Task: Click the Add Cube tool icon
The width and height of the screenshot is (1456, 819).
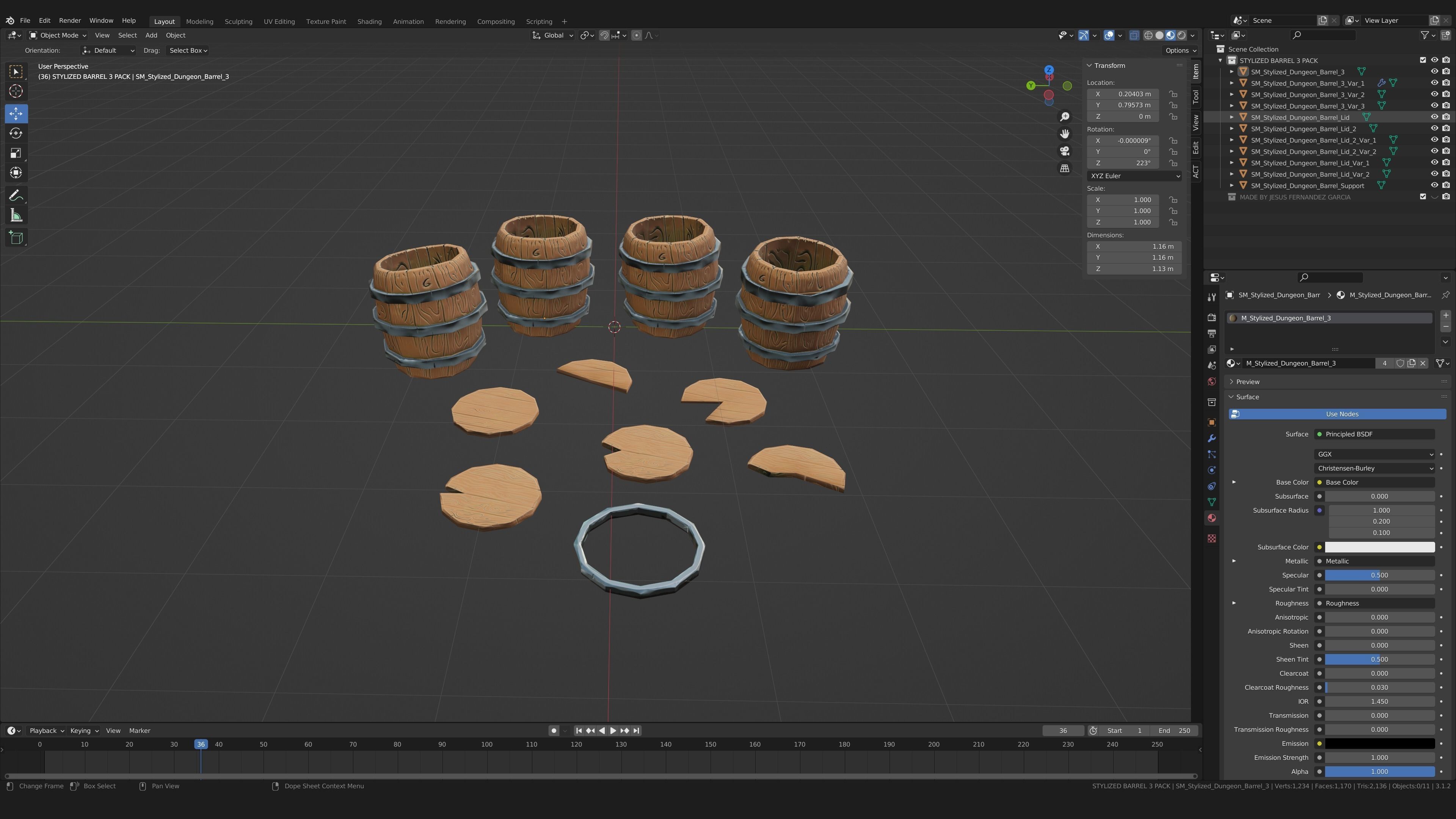Action: click(x=16, y=237)
